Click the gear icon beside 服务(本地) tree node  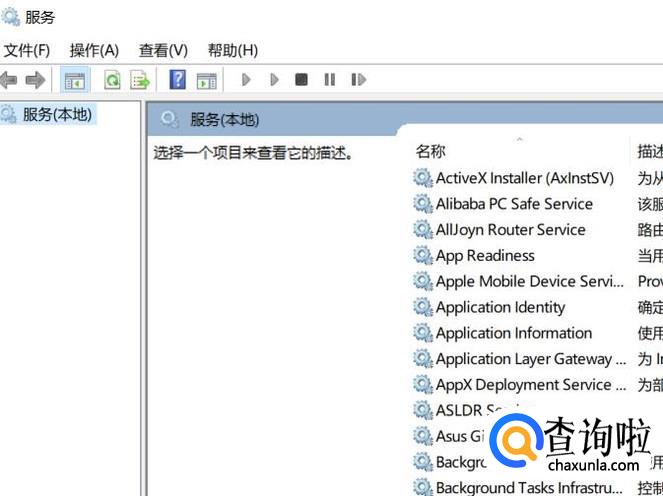(x=8, y=115)
